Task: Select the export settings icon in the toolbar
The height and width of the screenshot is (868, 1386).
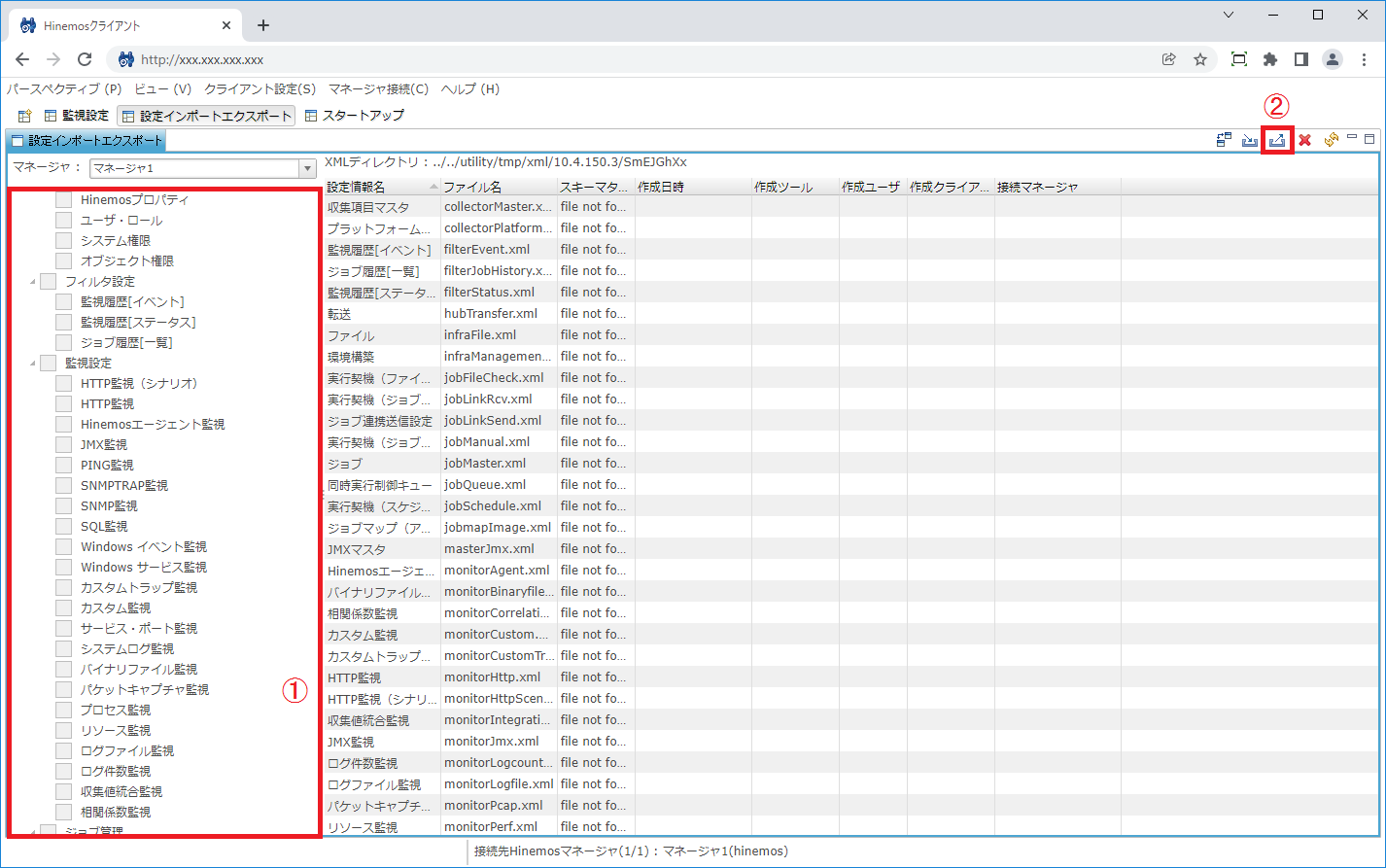Action: [1276, 139]
